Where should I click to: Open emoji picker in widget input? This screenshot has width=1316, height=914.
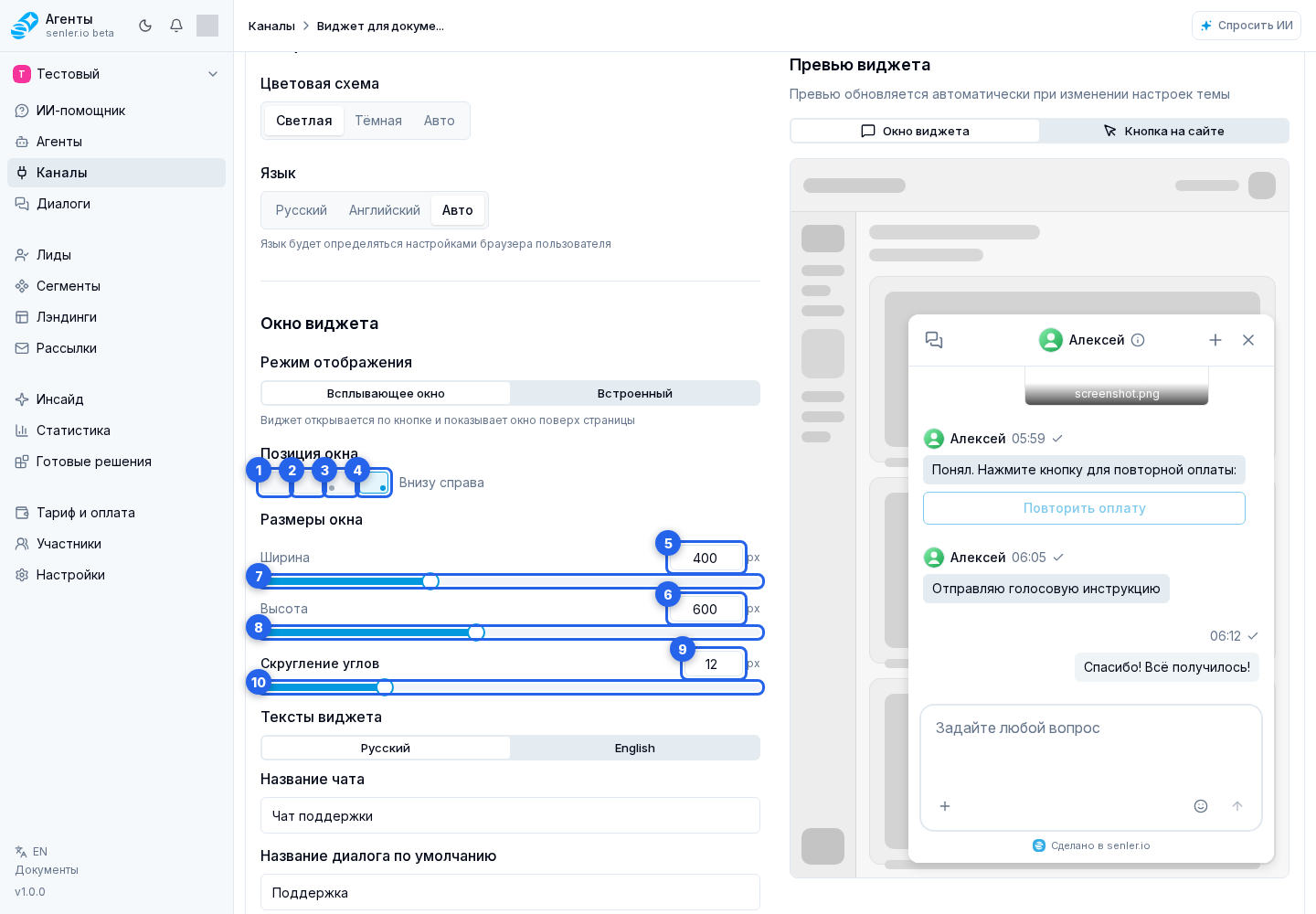pos(1201,806)
